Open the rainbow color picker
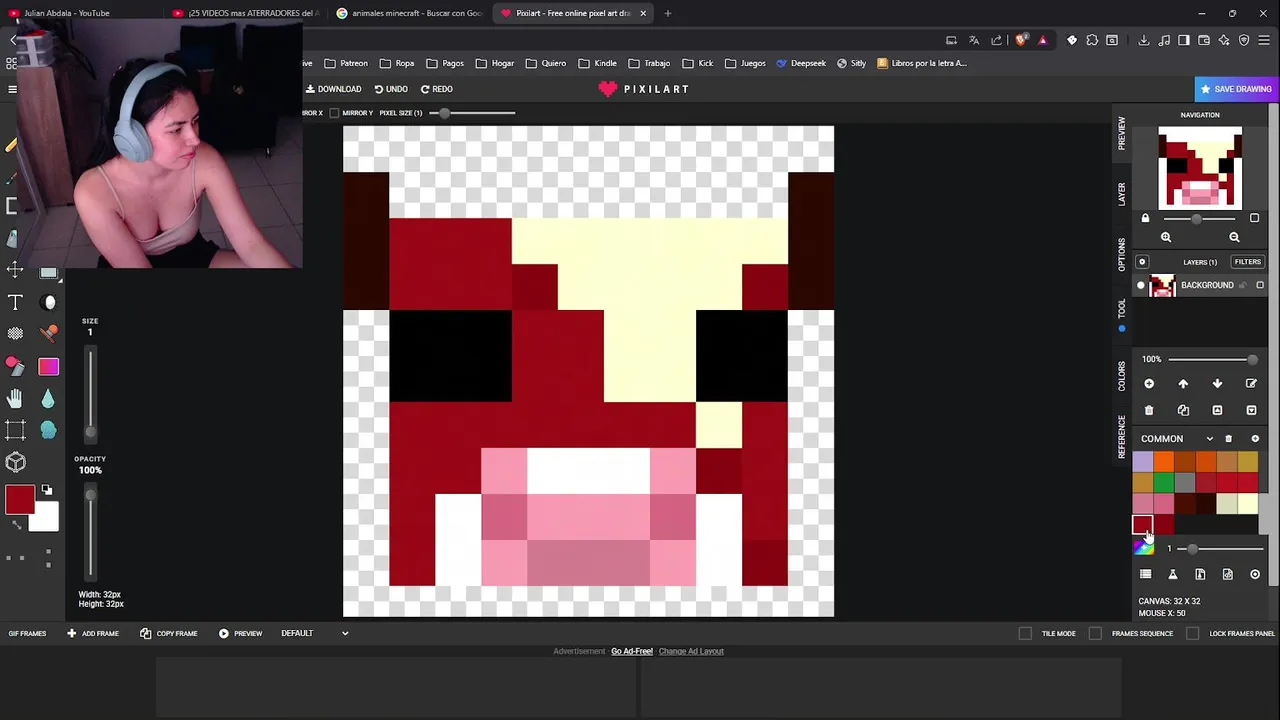 1143,548
